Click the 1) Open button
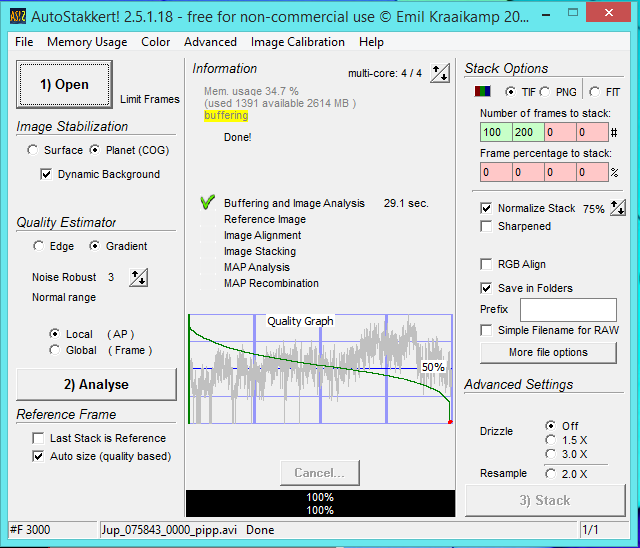The image size is (640, 548). point(64,84)
